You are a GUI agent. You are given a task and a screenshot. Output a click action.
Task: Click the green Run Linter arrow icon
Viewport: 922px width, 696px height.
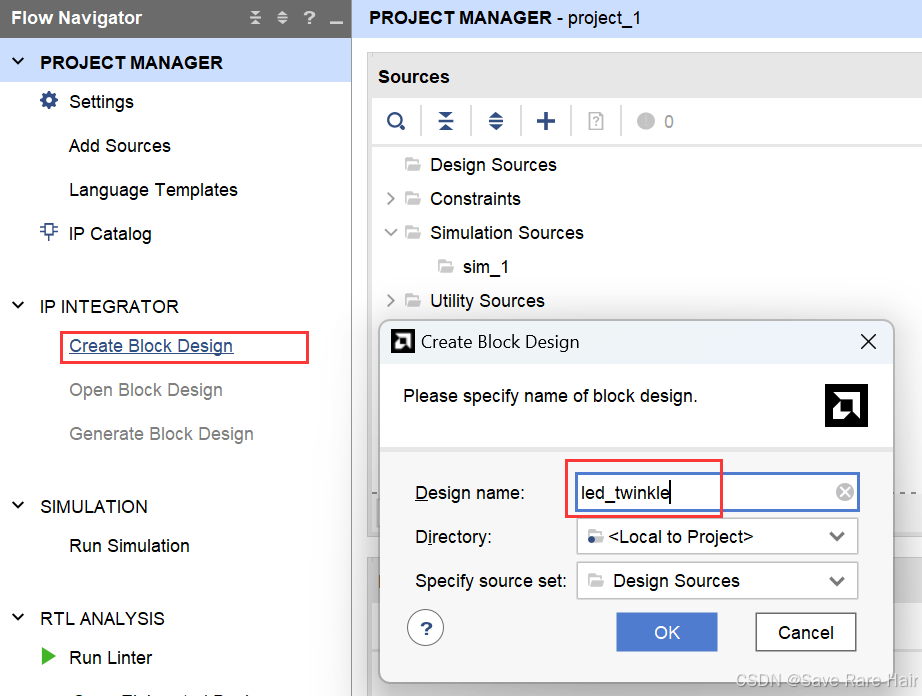(x=48, y=656)
